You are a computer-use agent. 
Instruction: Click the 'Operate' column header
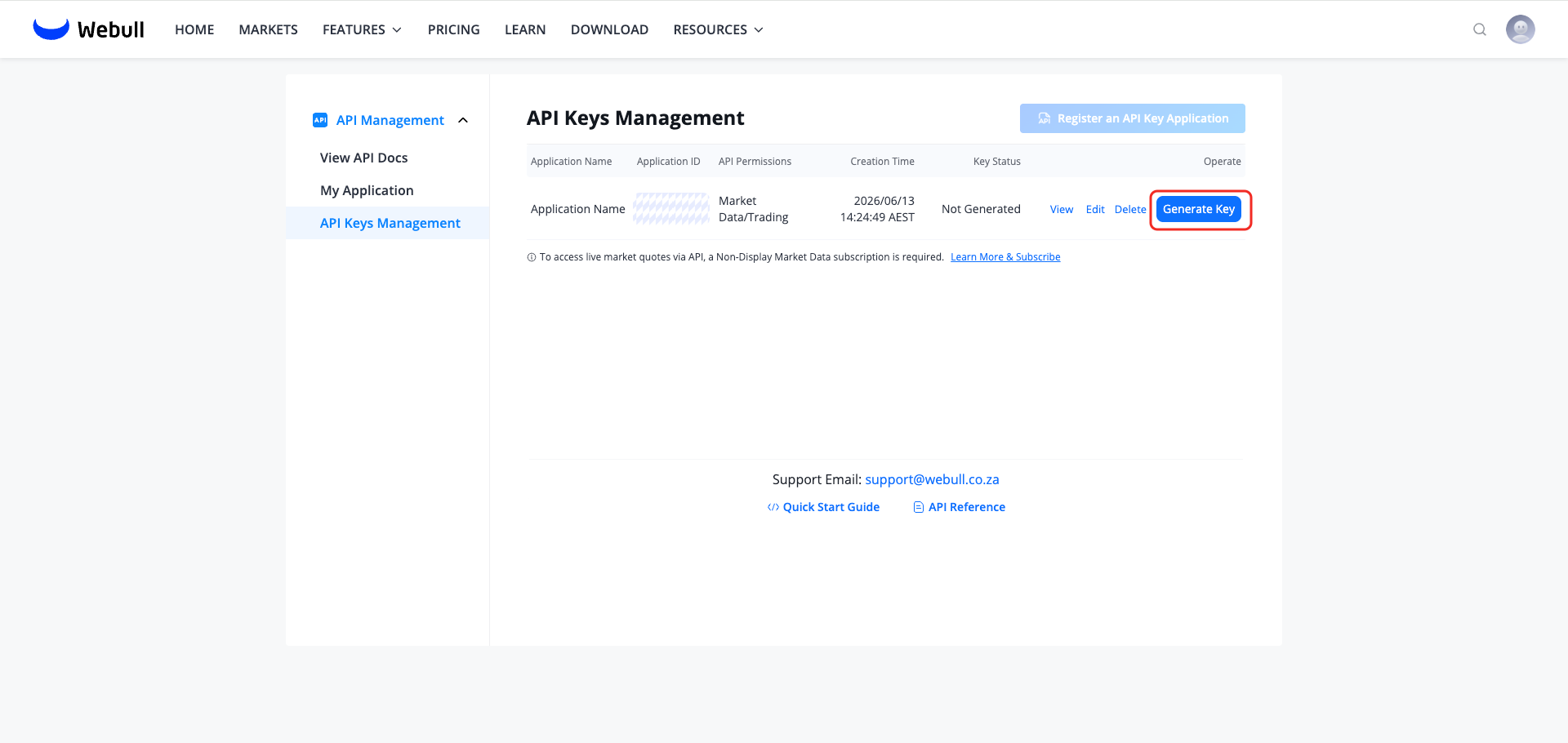tap(1222, 162)
